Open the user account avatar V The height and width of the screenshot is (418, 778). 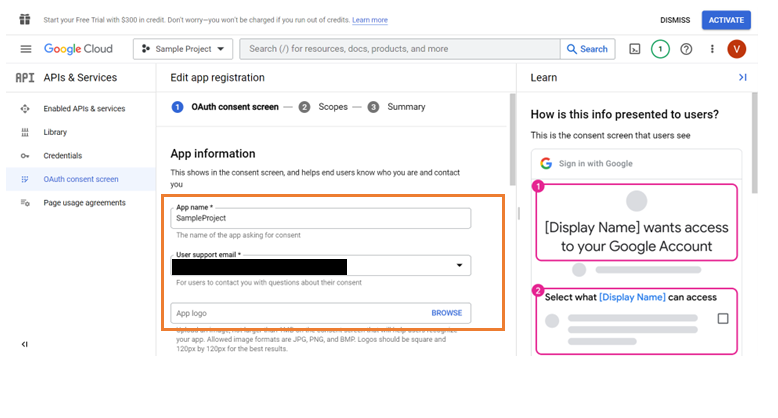[x=737, y=49]
